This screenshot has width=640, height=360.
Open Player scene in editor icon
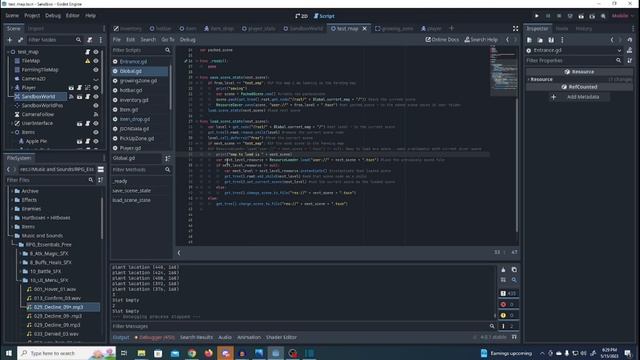[71, 88]
